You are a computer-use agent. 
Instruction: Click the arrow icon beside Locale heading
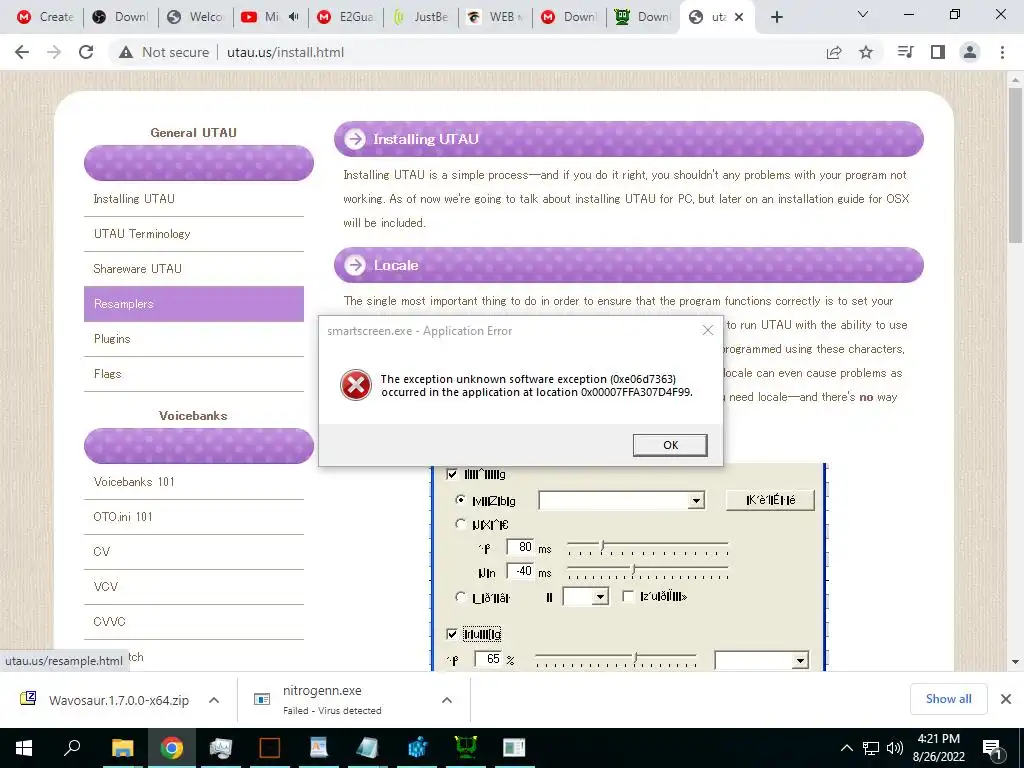[x=355, y=264]
